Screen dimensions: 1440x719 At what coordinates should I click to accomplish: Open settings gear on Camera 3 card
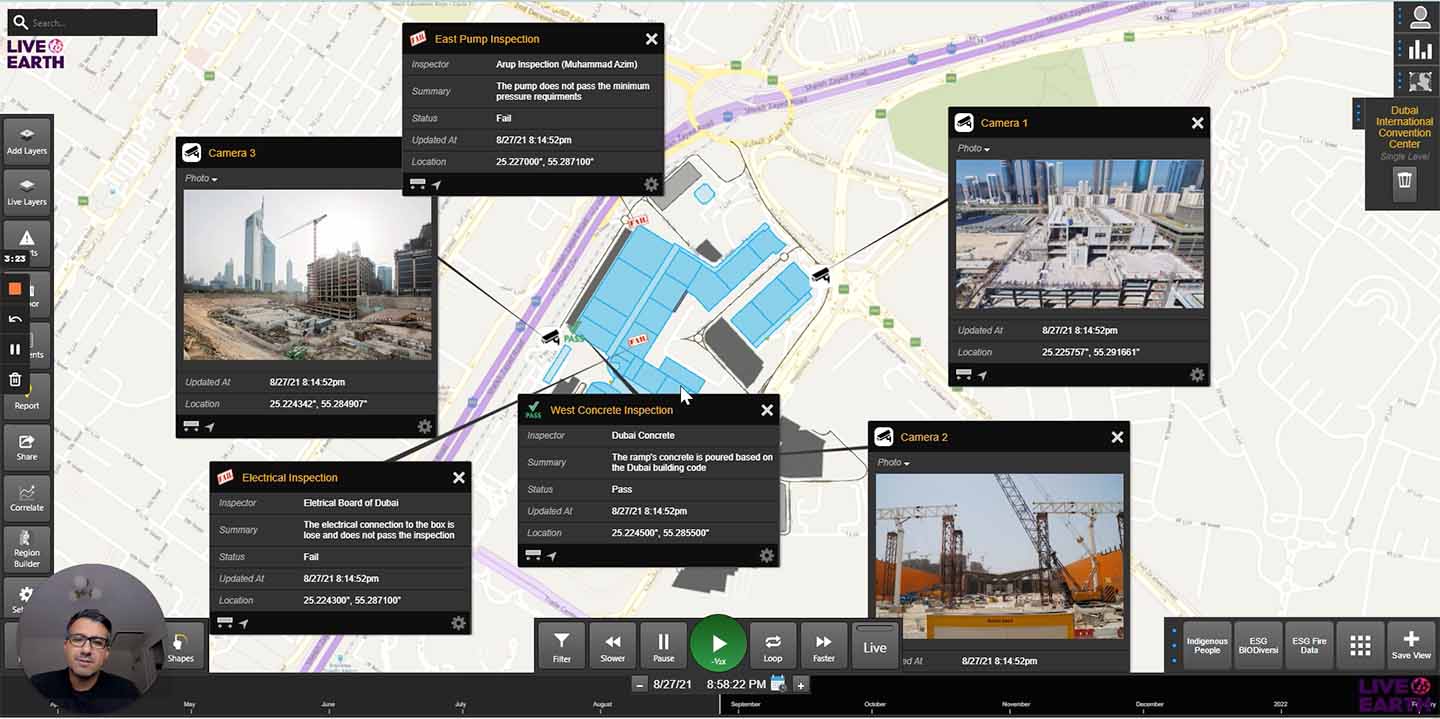point(425,426)
